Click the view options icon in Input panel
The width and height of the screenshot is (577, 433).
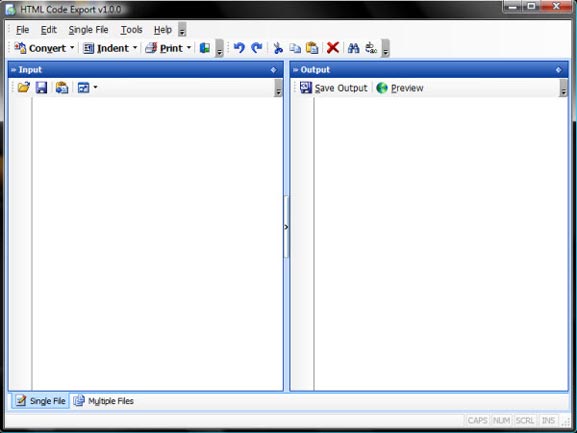[84, 88]
